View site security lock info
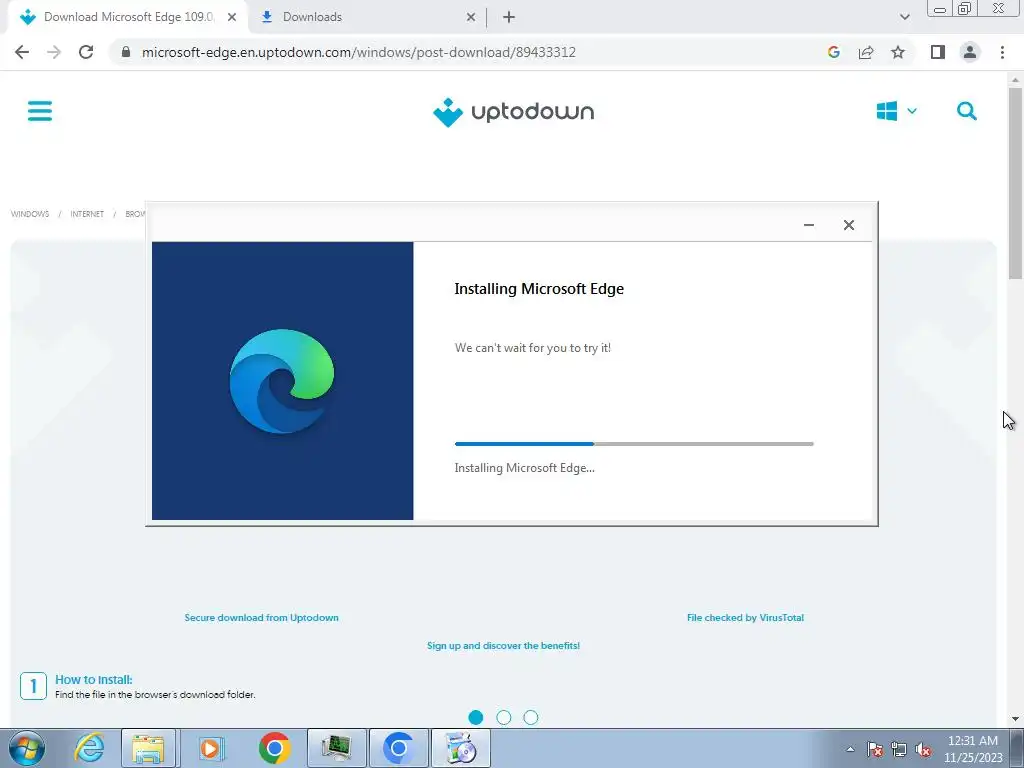The width and height of the screenshot is (1024, 768). [x=126, y=52]
